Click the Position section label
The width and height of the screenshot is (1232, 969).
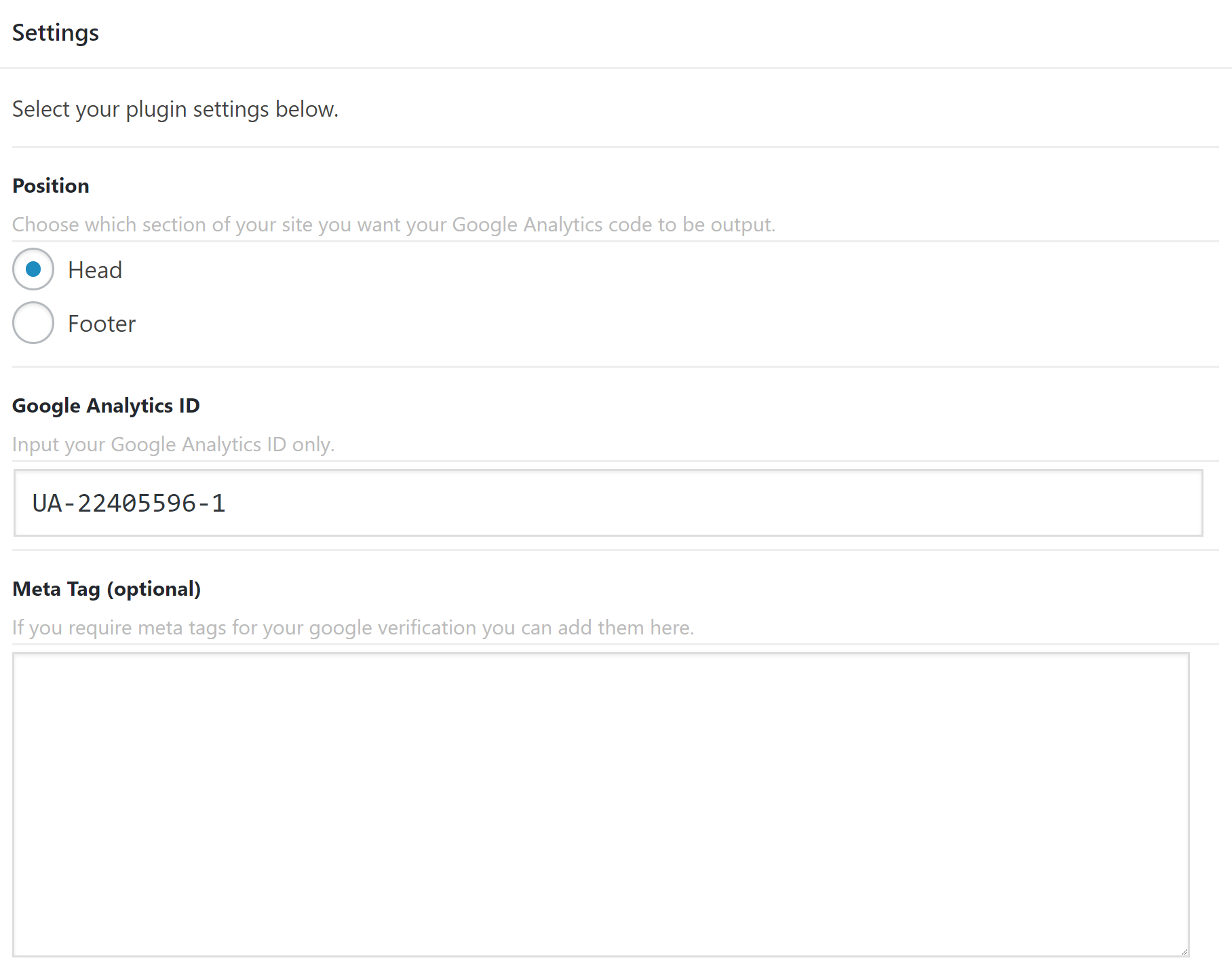coord(50,185)
